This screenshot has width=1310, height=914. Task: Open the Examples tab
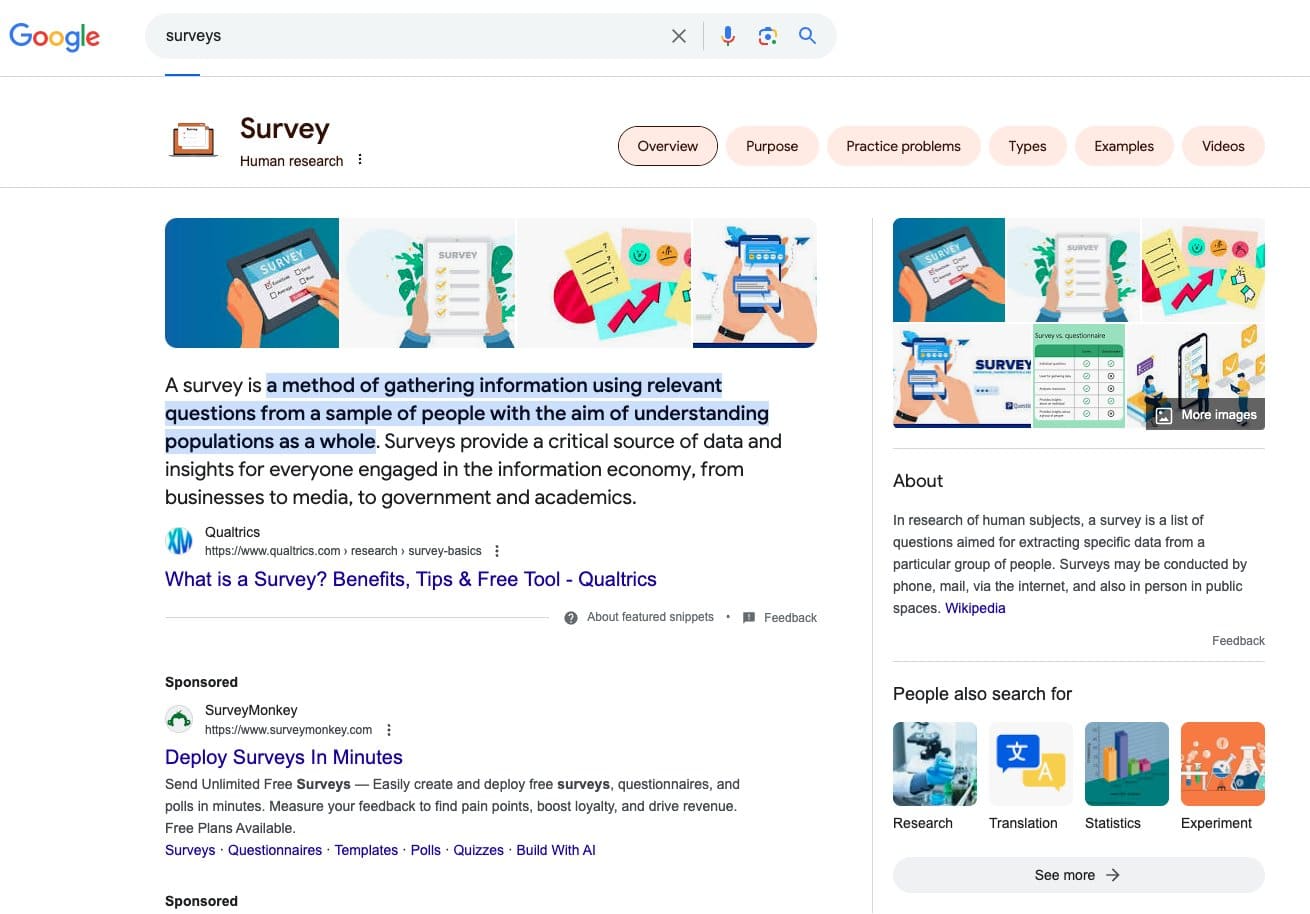(x=1124, y=146)
